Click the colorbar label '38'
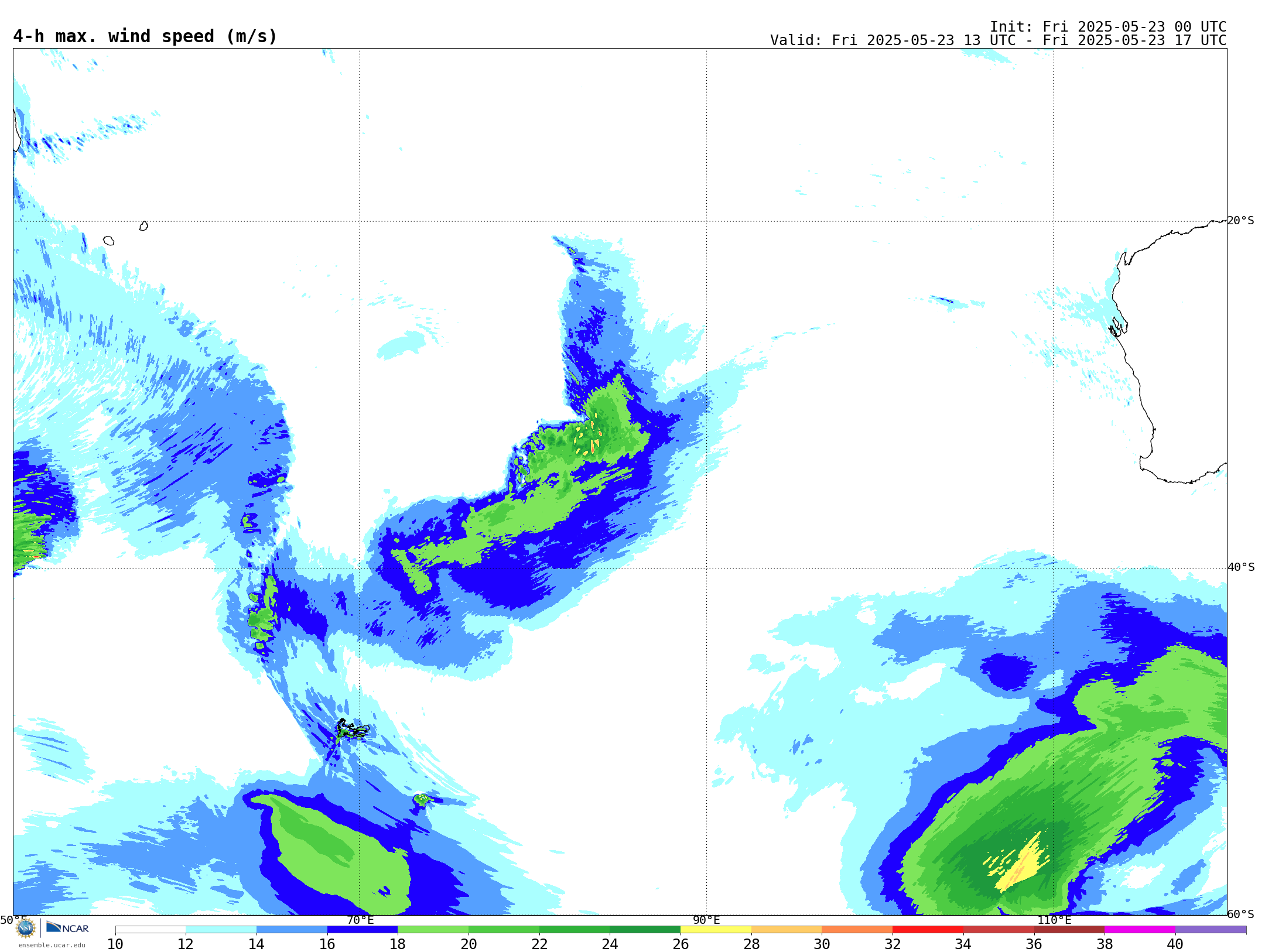 (1105, 944)
